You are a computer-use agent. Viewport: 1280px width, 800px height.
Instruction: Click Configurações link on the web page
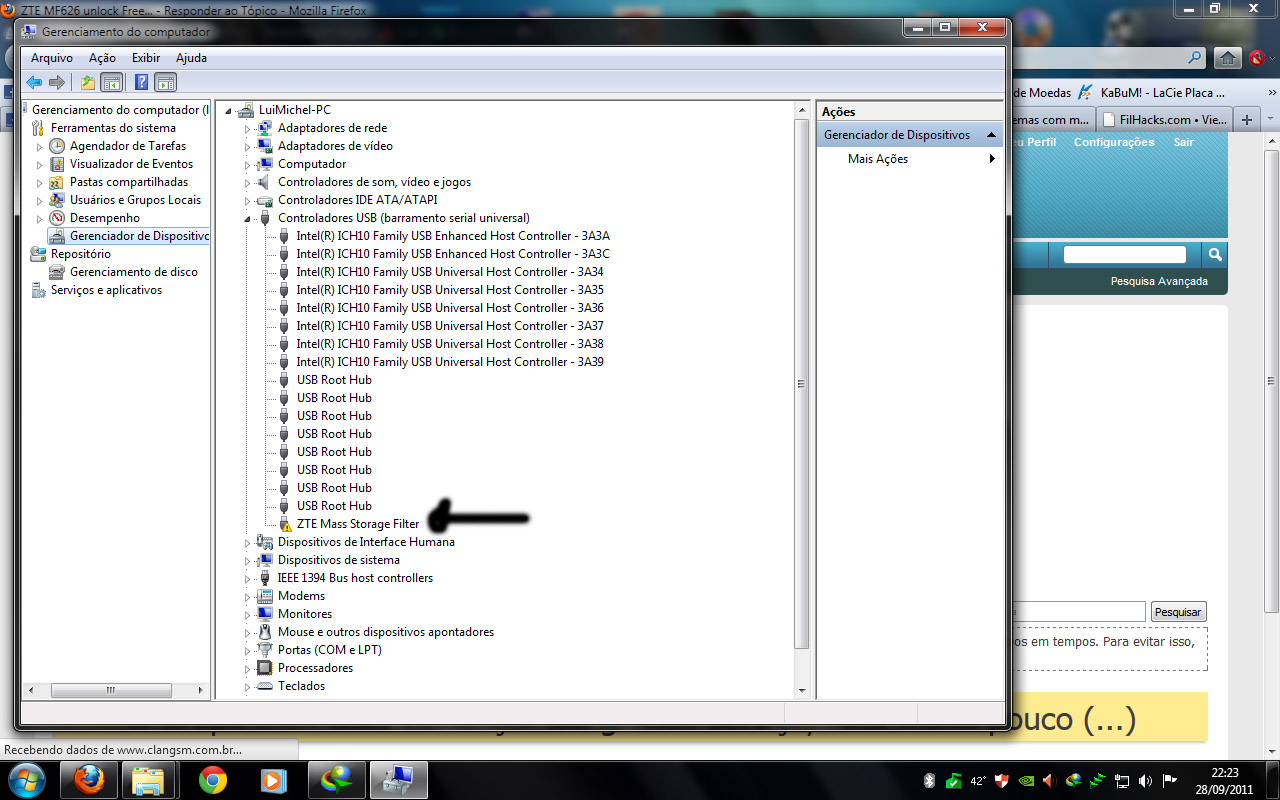[x=1114, y=142]
